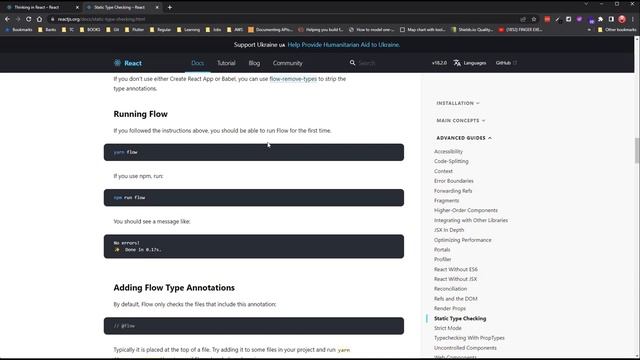
Task: Open the Blog navigation item
Action: tap(254, 63)
